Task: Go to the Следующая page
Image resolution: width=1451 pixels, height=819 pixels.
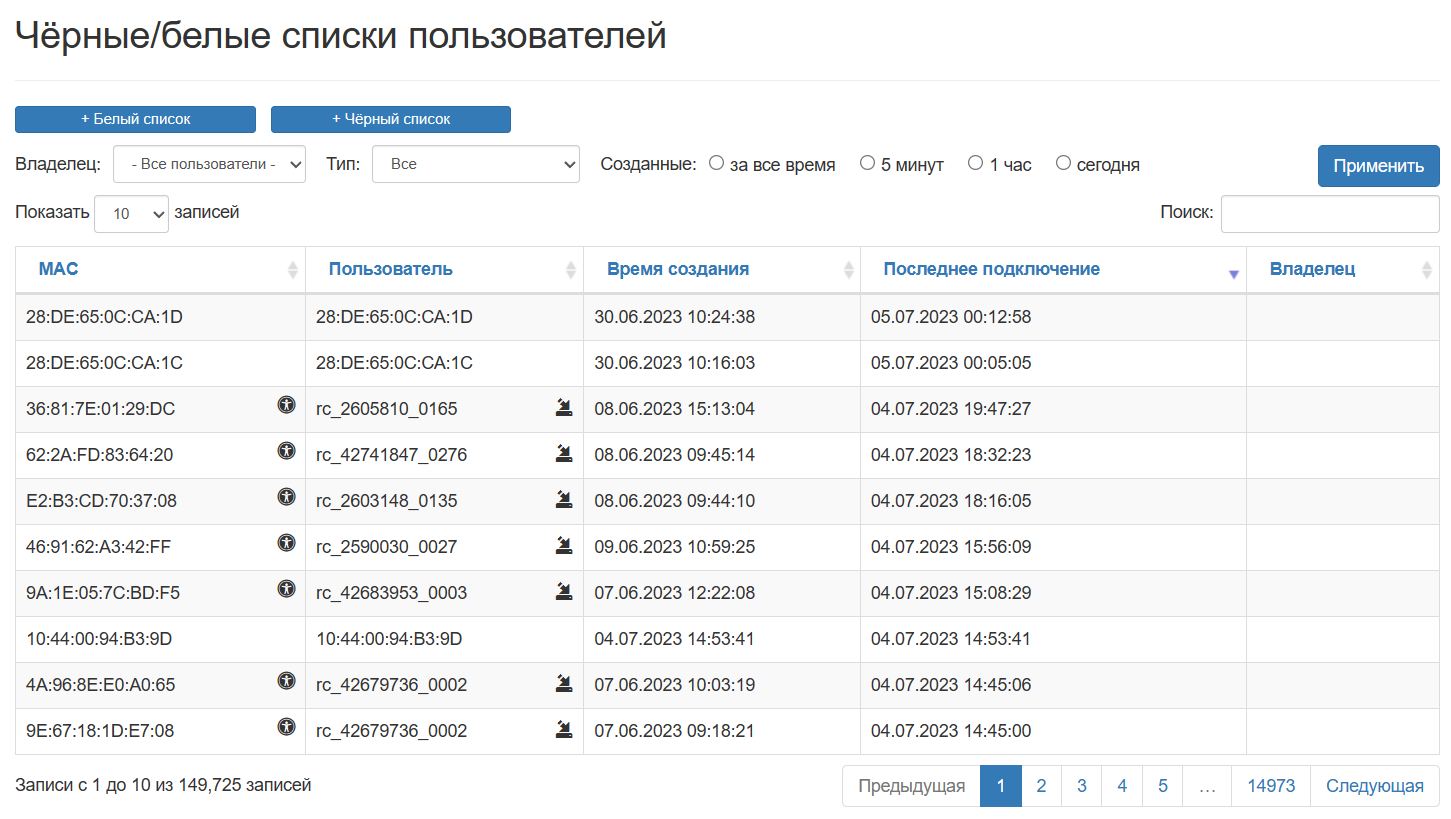Action: pos(1375,786)
